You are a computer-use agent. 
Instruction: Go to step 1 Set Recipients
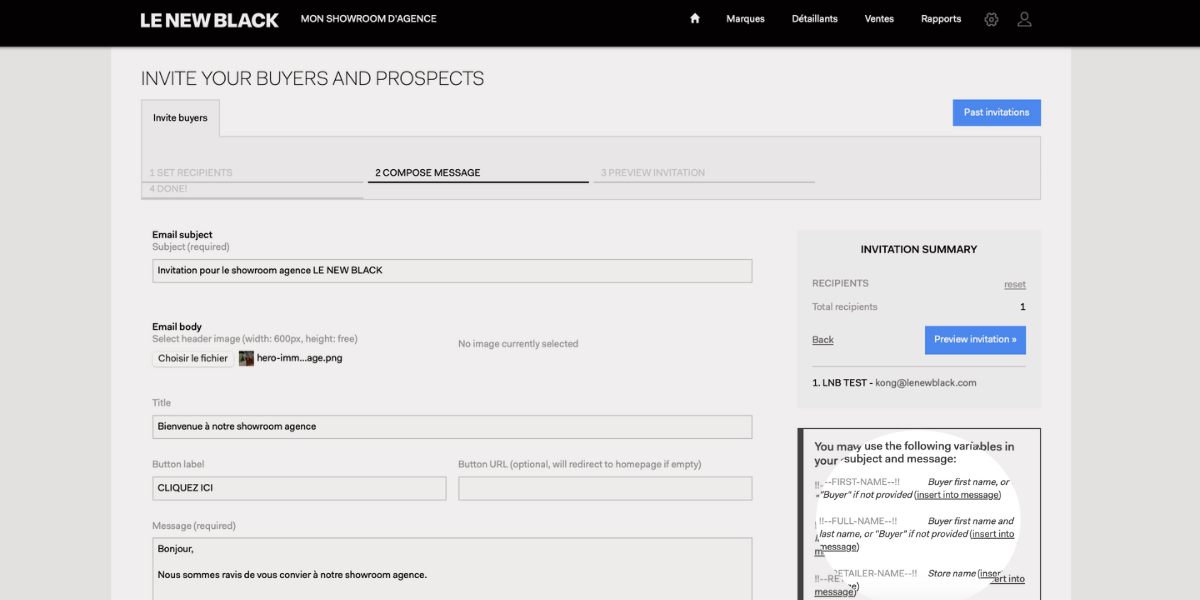253,173
